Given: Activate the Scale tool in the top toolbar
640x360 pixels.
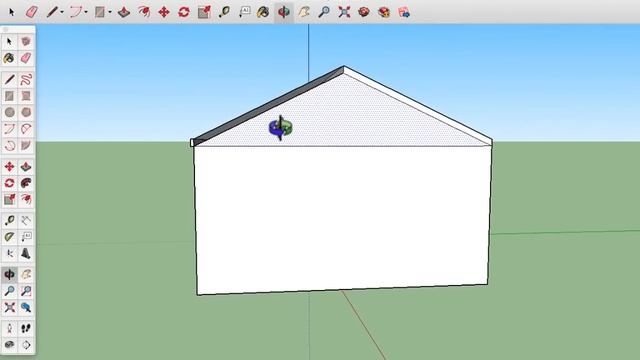Looking at the screenshot, I should pyautogui.click(x=204, y=12).
